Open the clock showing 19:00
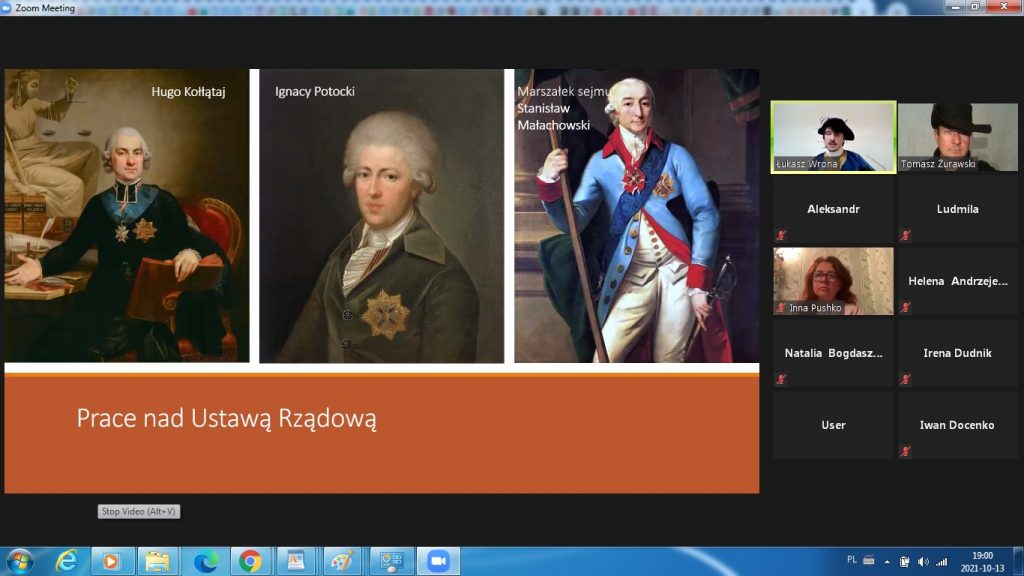 [982, 561]
